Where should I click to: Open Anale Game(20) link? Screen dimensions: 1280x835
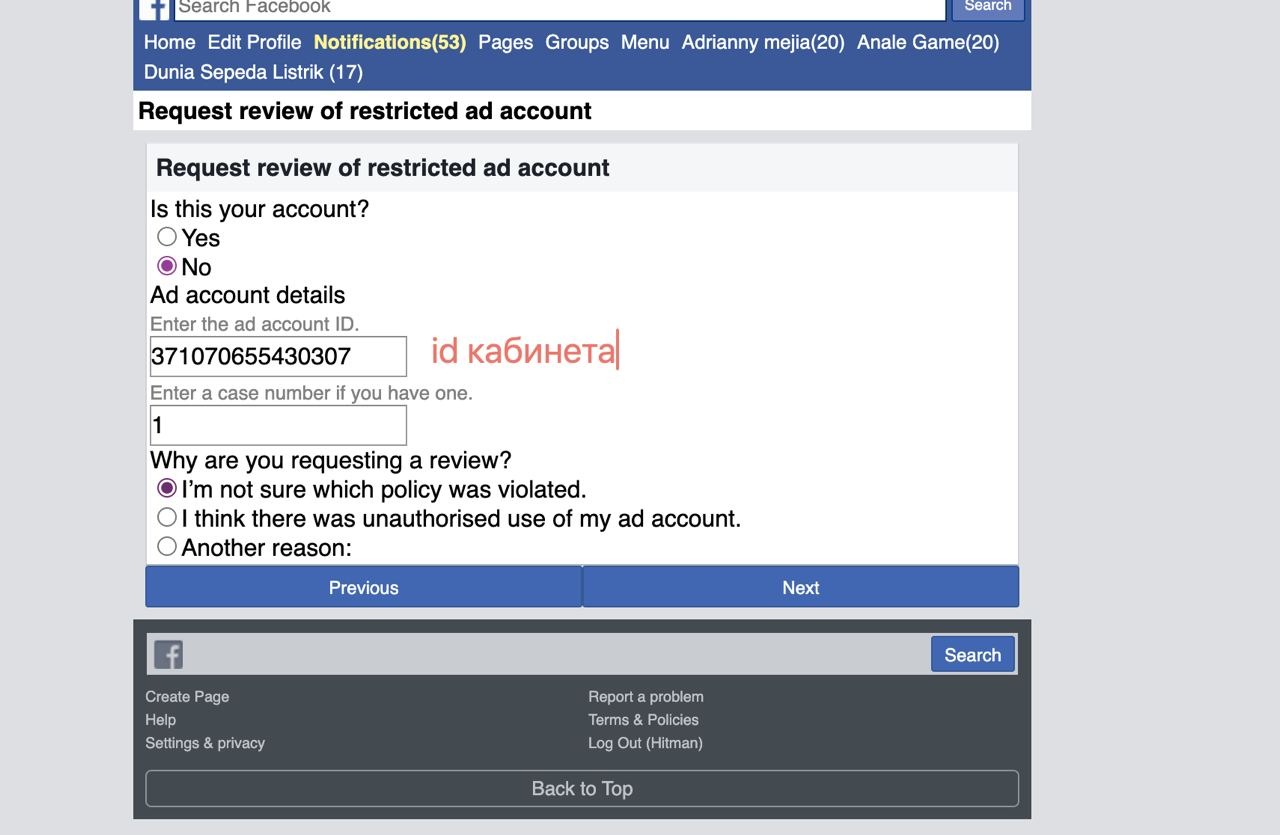coord(928,42)
